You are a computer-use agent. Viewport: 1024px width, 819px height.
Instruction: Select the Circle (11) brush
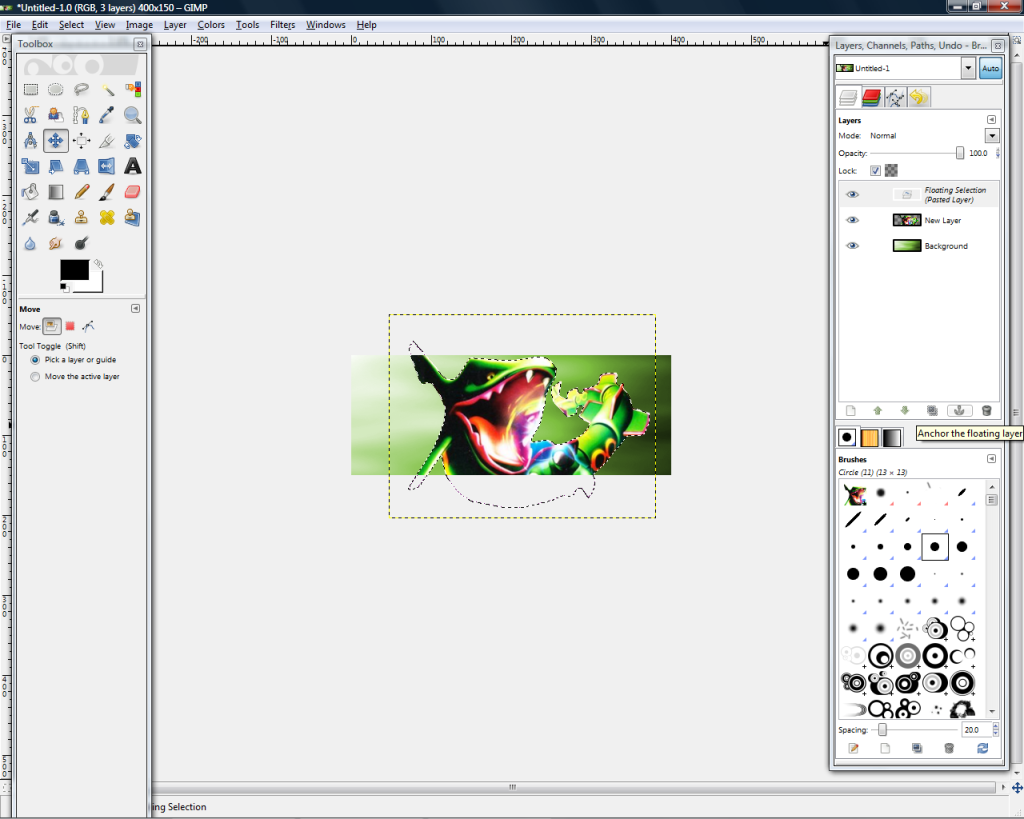(935, 547)
